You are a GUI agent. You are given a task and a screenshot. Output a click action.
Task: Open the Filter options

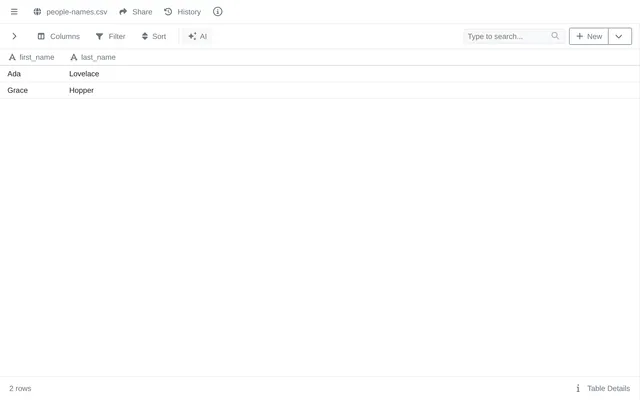click(110, 36)
